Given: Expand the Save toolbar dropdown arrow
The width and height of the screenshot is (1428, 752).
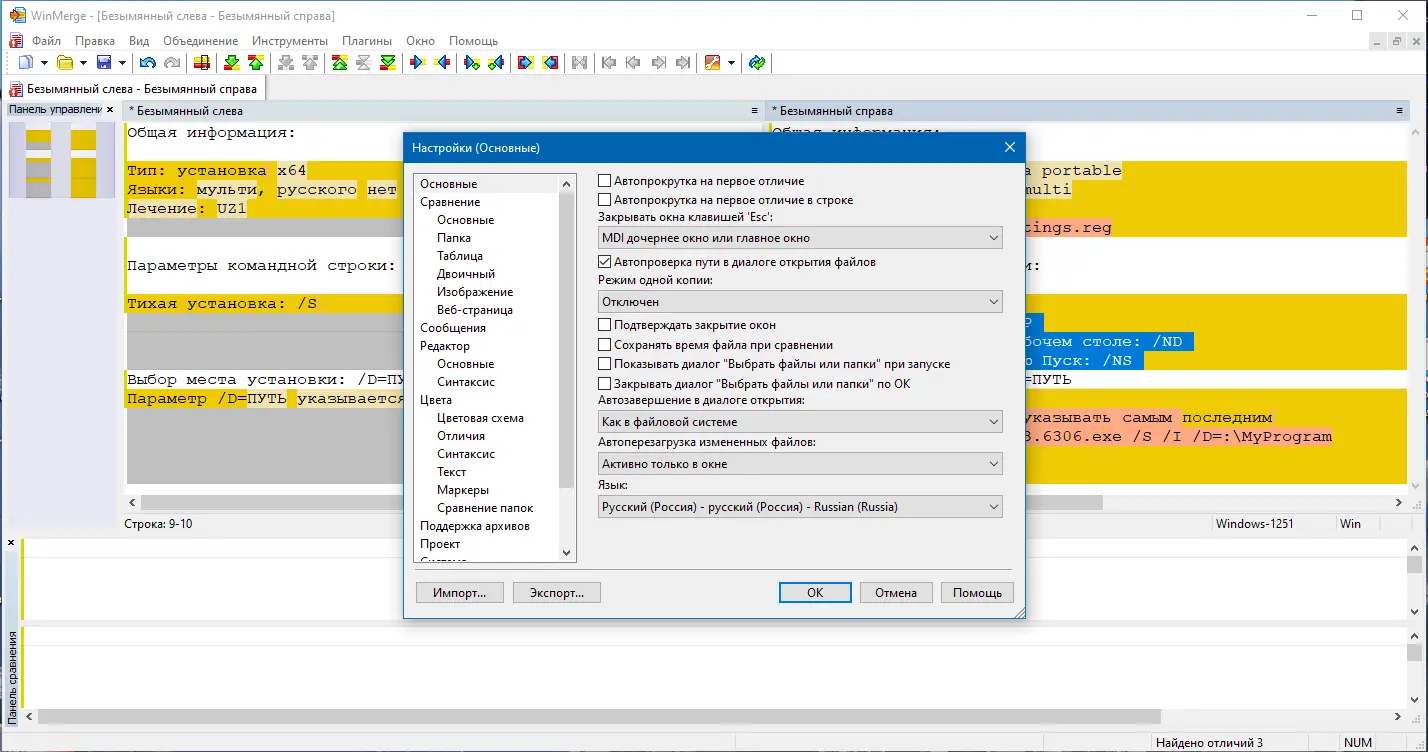Looking at the screenshot, I should [x=122, y=63].
